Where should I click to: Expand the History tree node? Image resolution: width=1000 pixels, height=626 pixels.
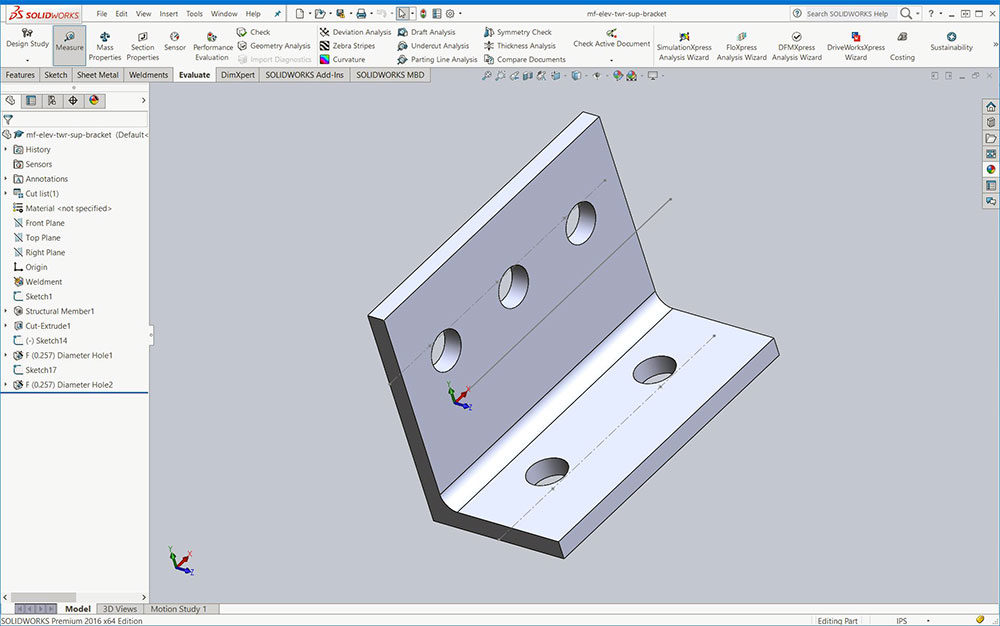tap(6, 149)
